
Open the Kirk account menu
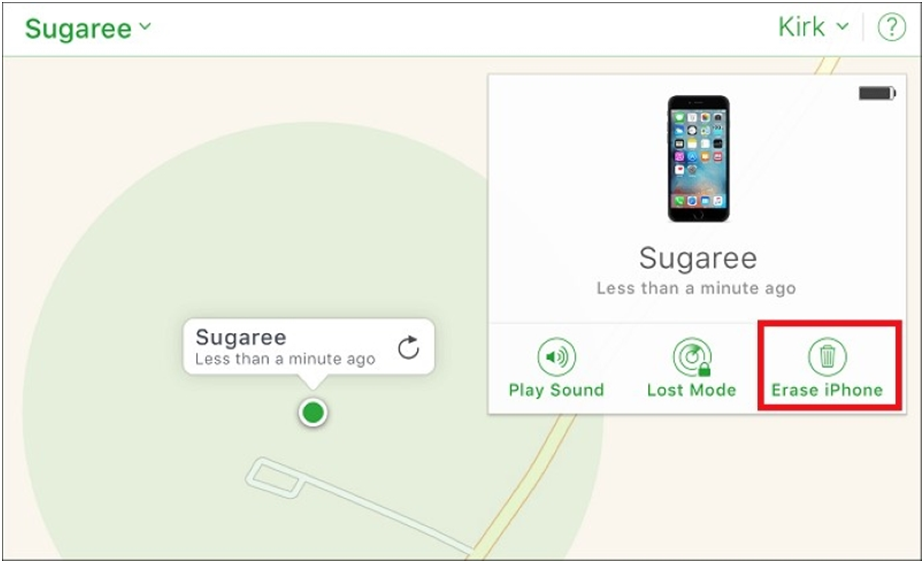(813, 27)
